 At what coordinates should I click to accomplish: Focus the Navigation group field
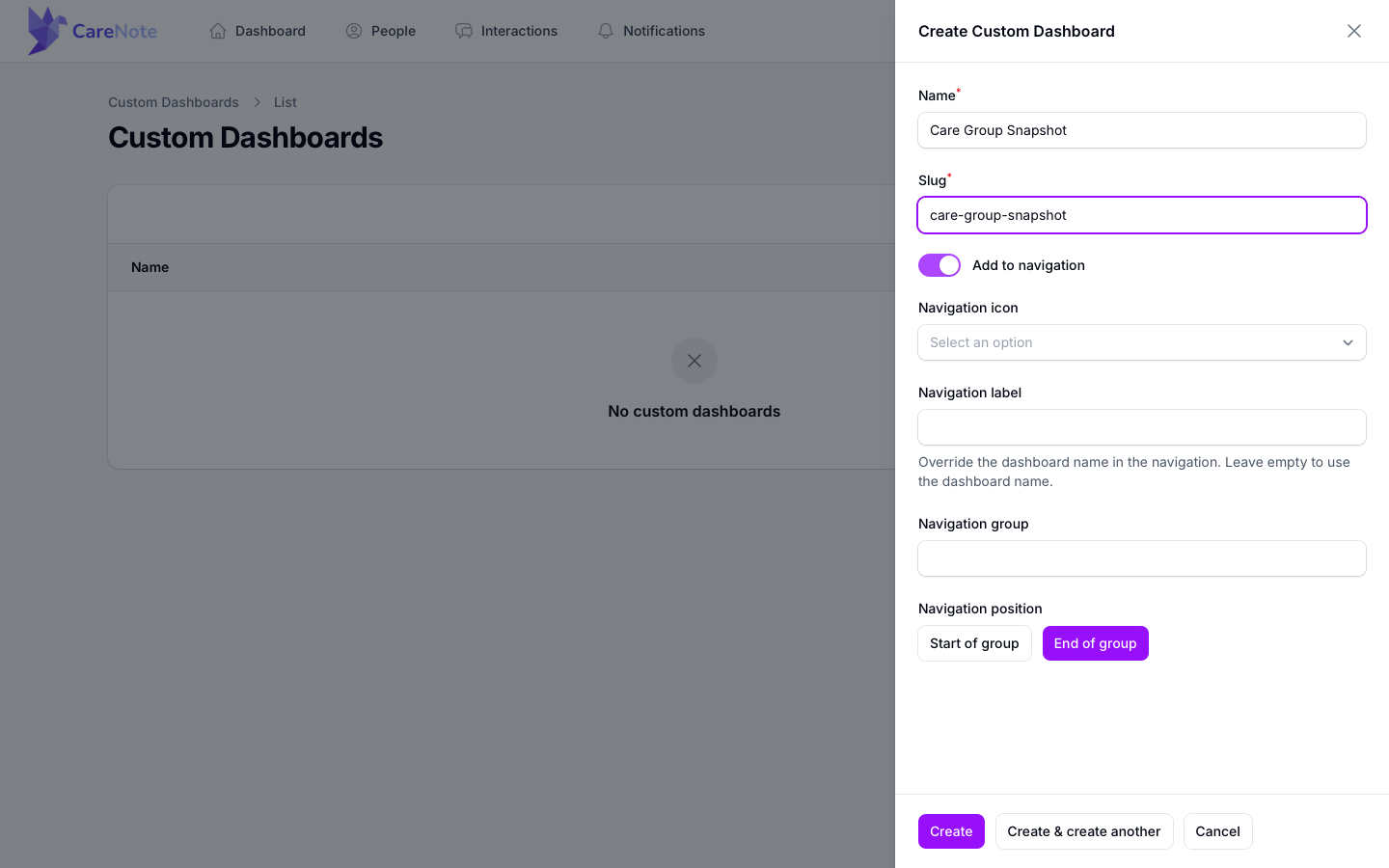[1142, 558]
